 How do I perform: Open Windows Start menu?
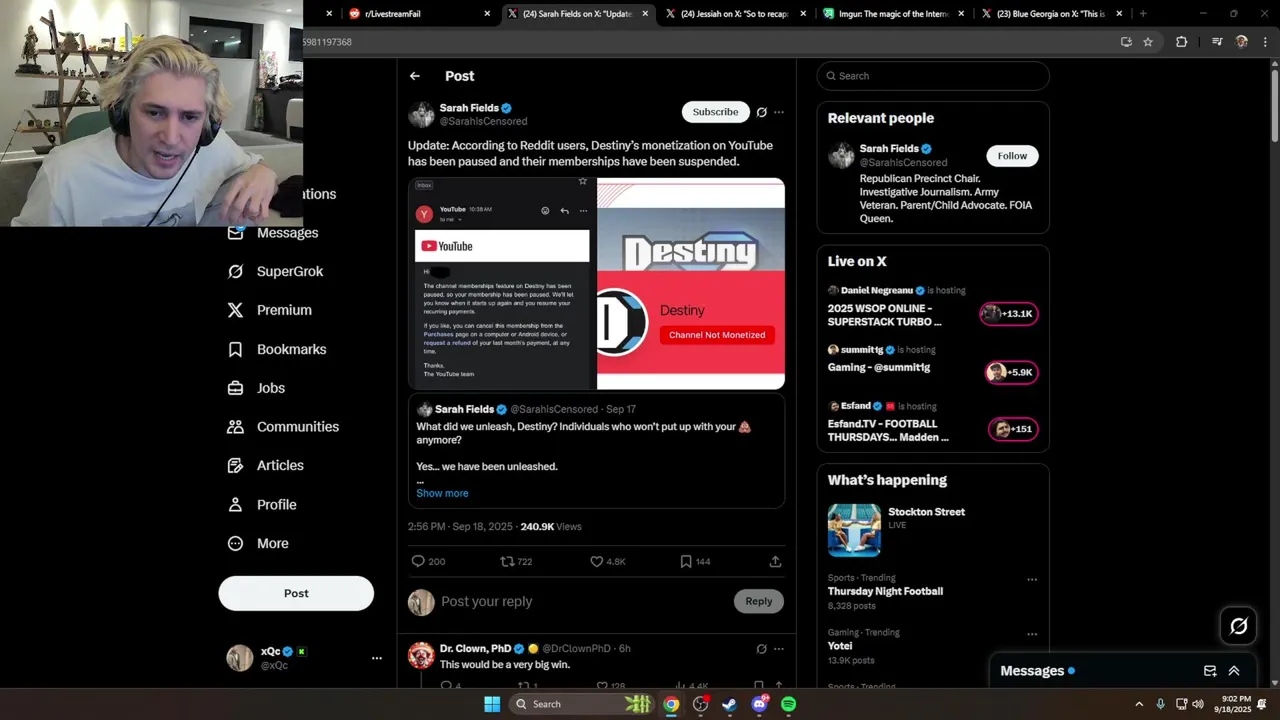pos(492,704)
